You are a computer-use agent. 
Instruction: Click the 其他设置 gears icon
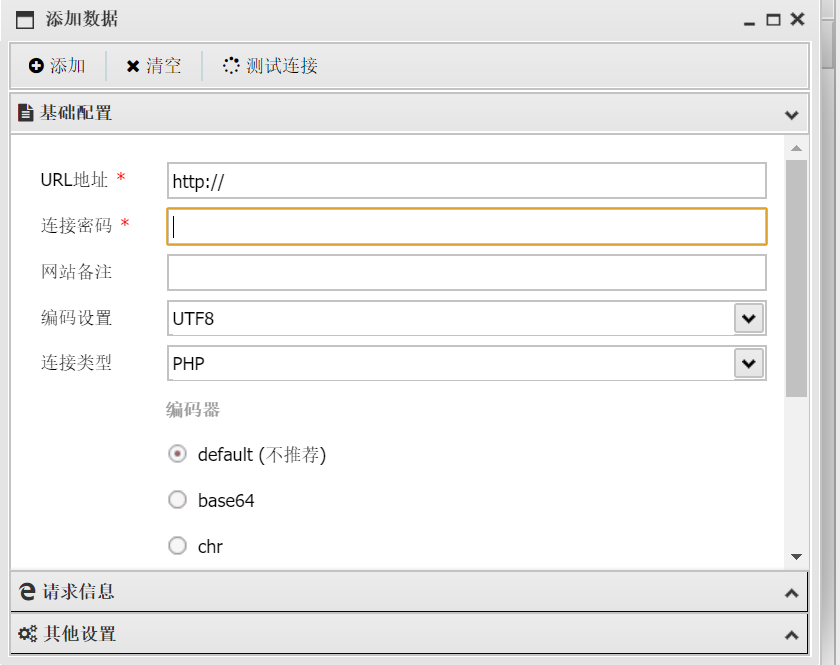pyautogui.click(x=28, y=634)
